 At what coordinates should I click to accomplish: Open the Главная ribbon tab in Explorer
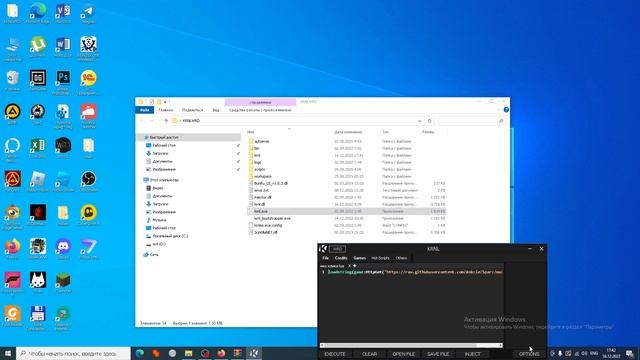(166, 110)
